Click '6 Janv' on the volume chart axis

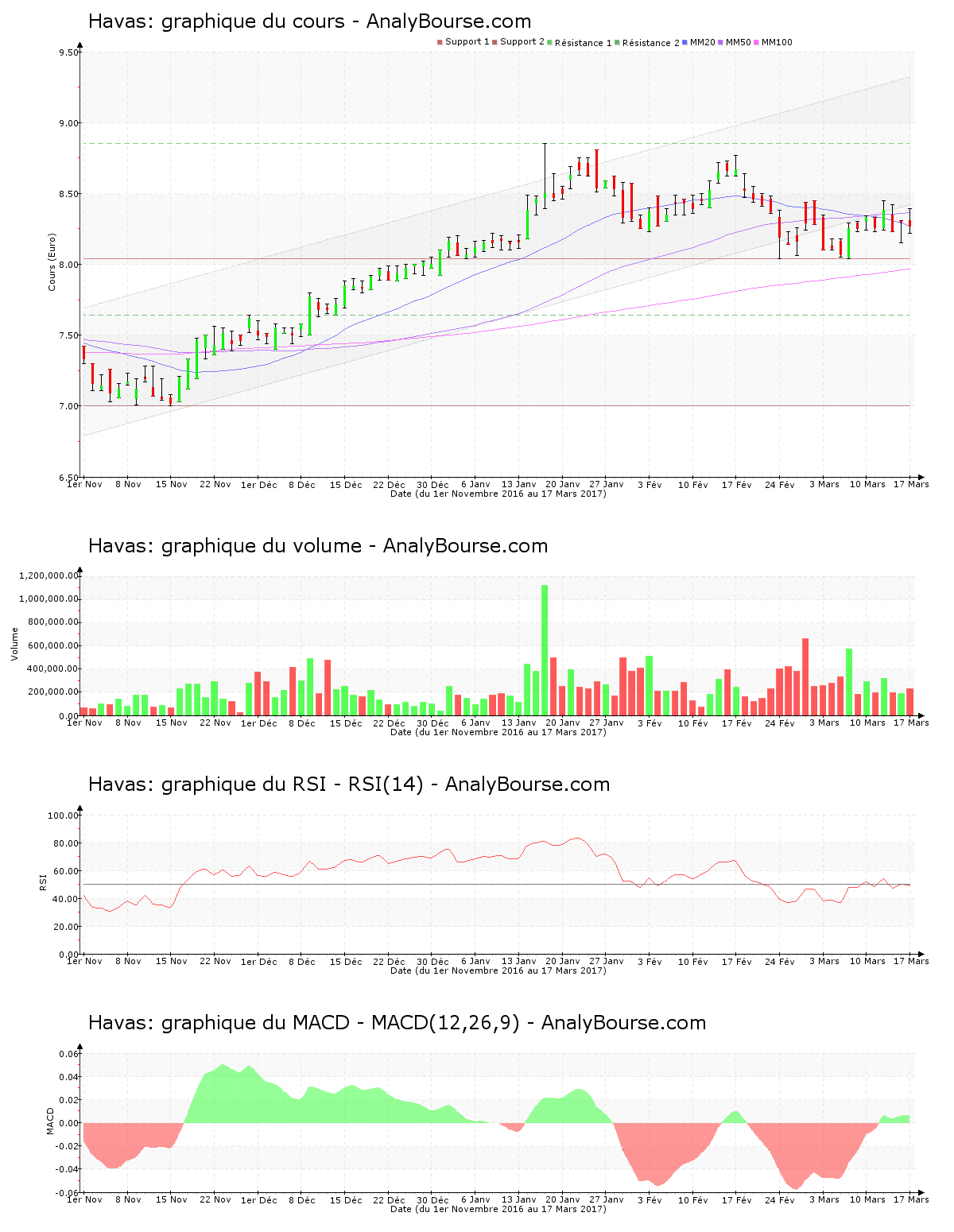[475, 723]
